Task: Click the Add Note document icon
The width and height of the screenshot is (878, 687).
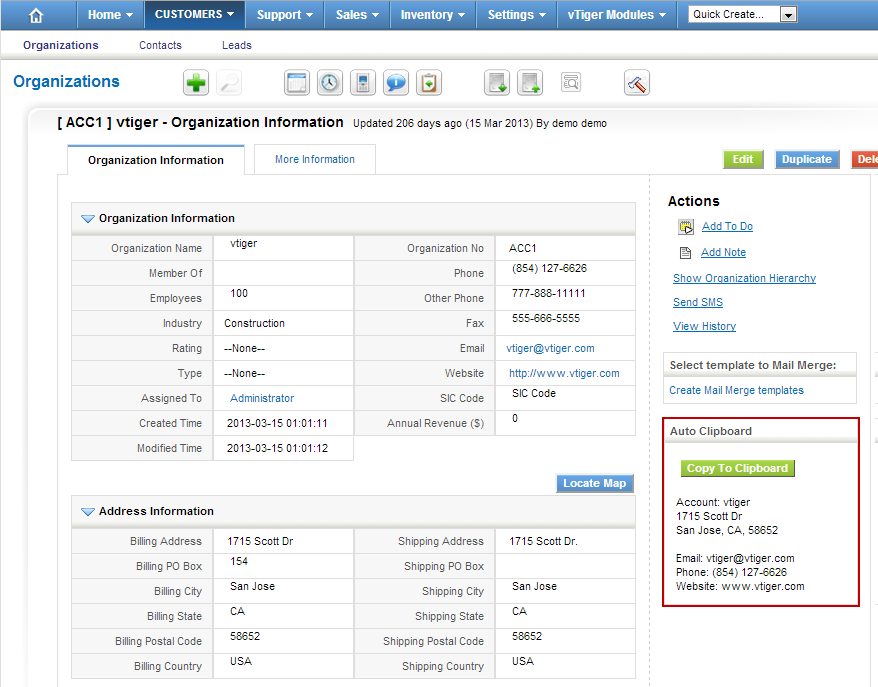Action: pyautogui.click(x=685, y=253)
